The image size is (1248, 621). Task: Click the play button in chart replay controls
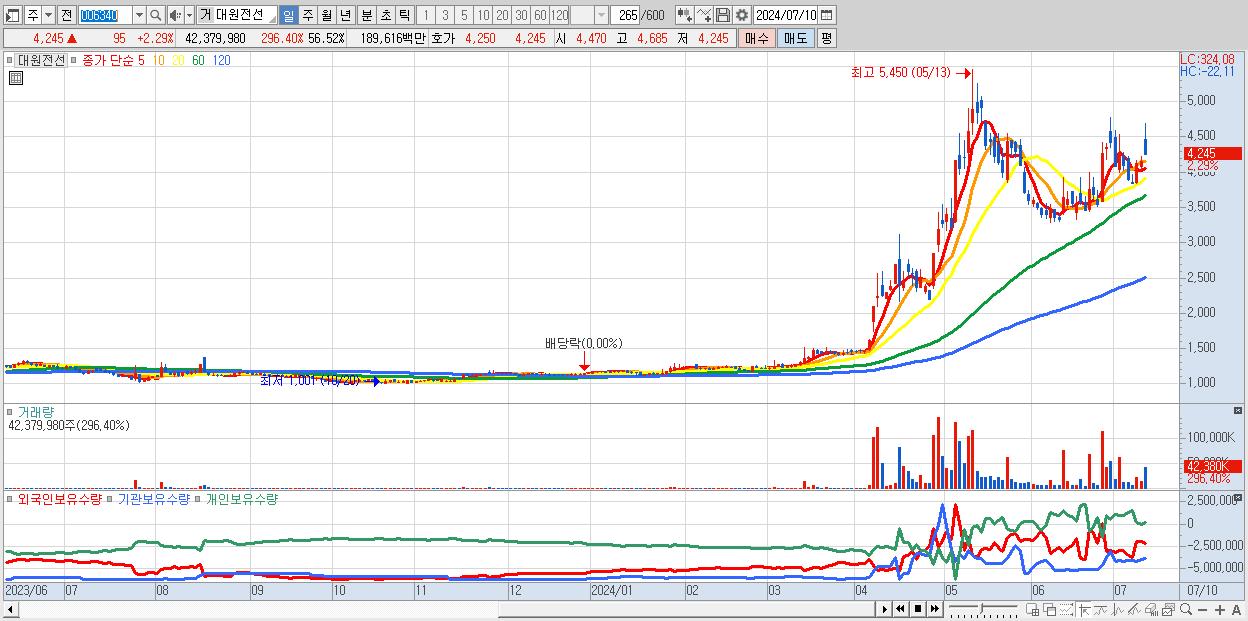point(885,609)
